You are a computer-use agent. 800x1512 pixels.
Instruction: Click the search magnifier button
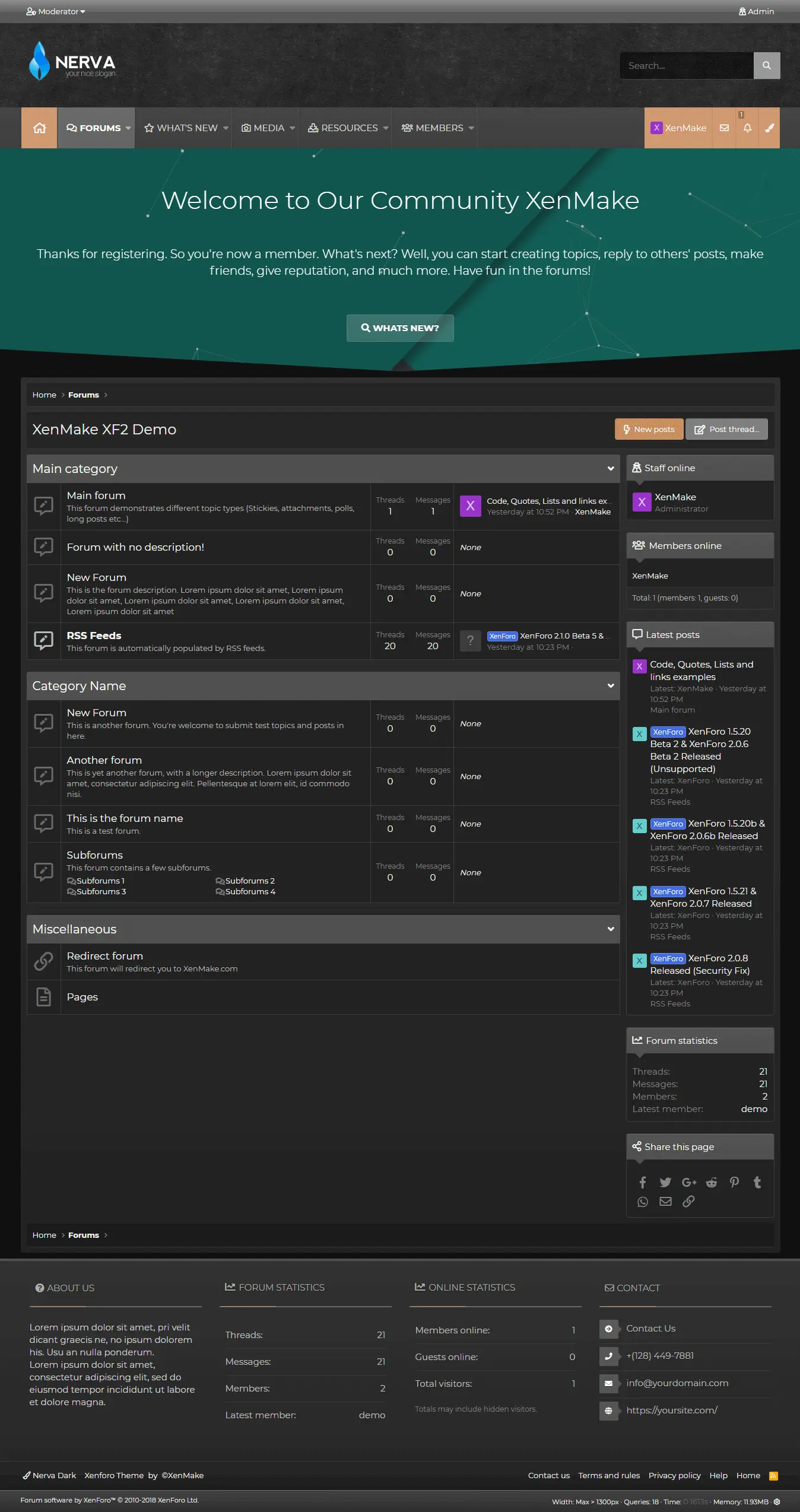767,65
